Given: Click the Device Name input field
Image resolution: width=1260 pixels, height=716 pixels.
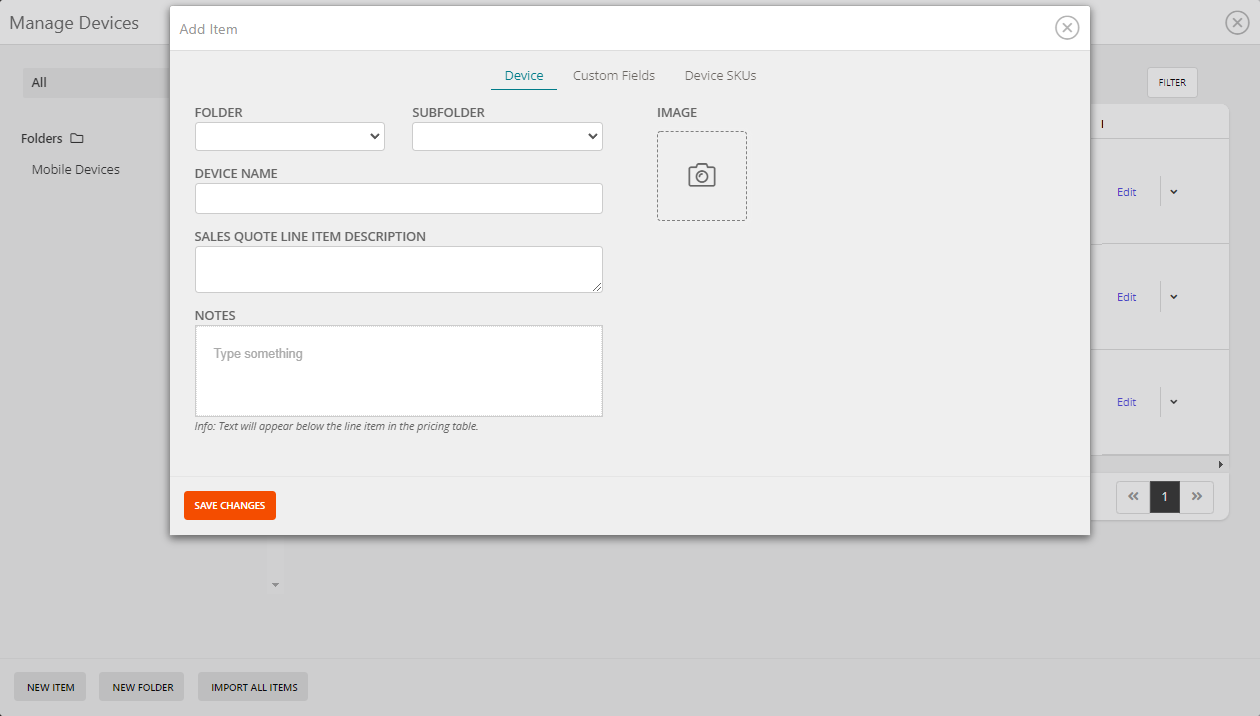Looking at the screenshot, I should 398,198.
